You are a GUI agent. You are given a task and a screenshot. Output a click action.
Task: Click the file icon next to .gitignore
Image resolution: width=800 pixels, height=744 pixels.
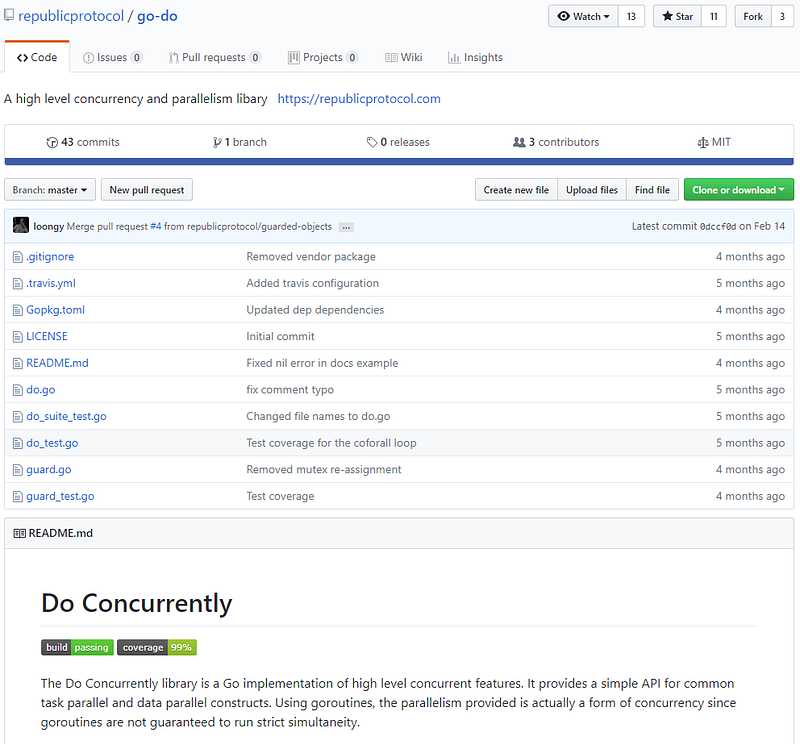click(18, 257)
